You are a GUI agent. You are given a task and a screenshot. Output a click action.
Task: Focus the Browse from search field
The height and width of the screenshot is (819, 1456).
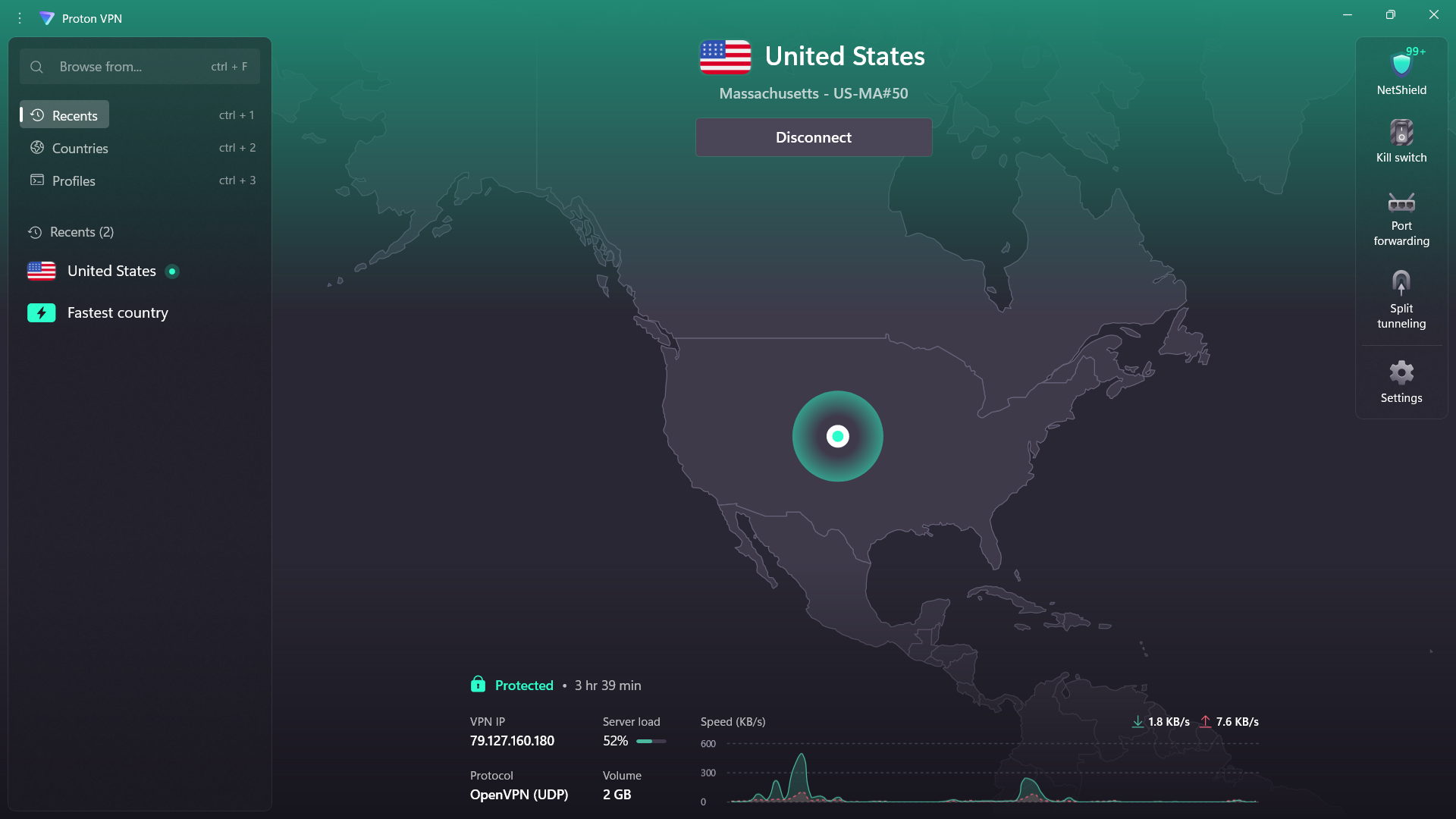coord(140,67)
